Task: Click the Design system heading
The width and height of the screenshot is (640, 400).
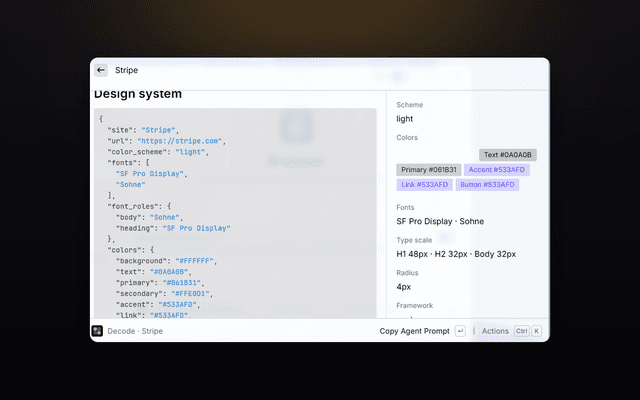Action: [138, 94]
